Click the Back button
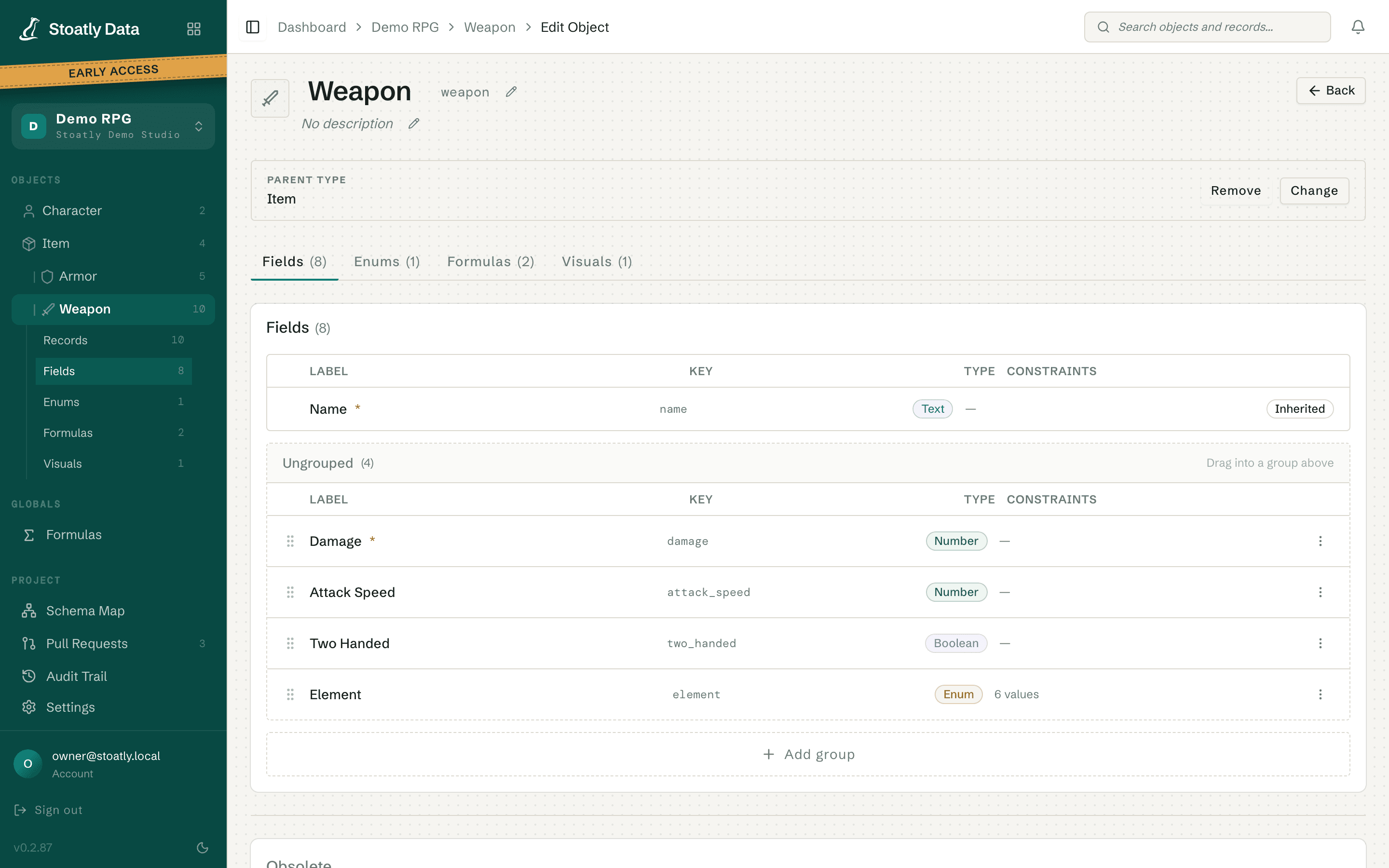Image resolution: width=1389 pixels, height=868 pixels. pyautogui.click(x=1331, y=91)
